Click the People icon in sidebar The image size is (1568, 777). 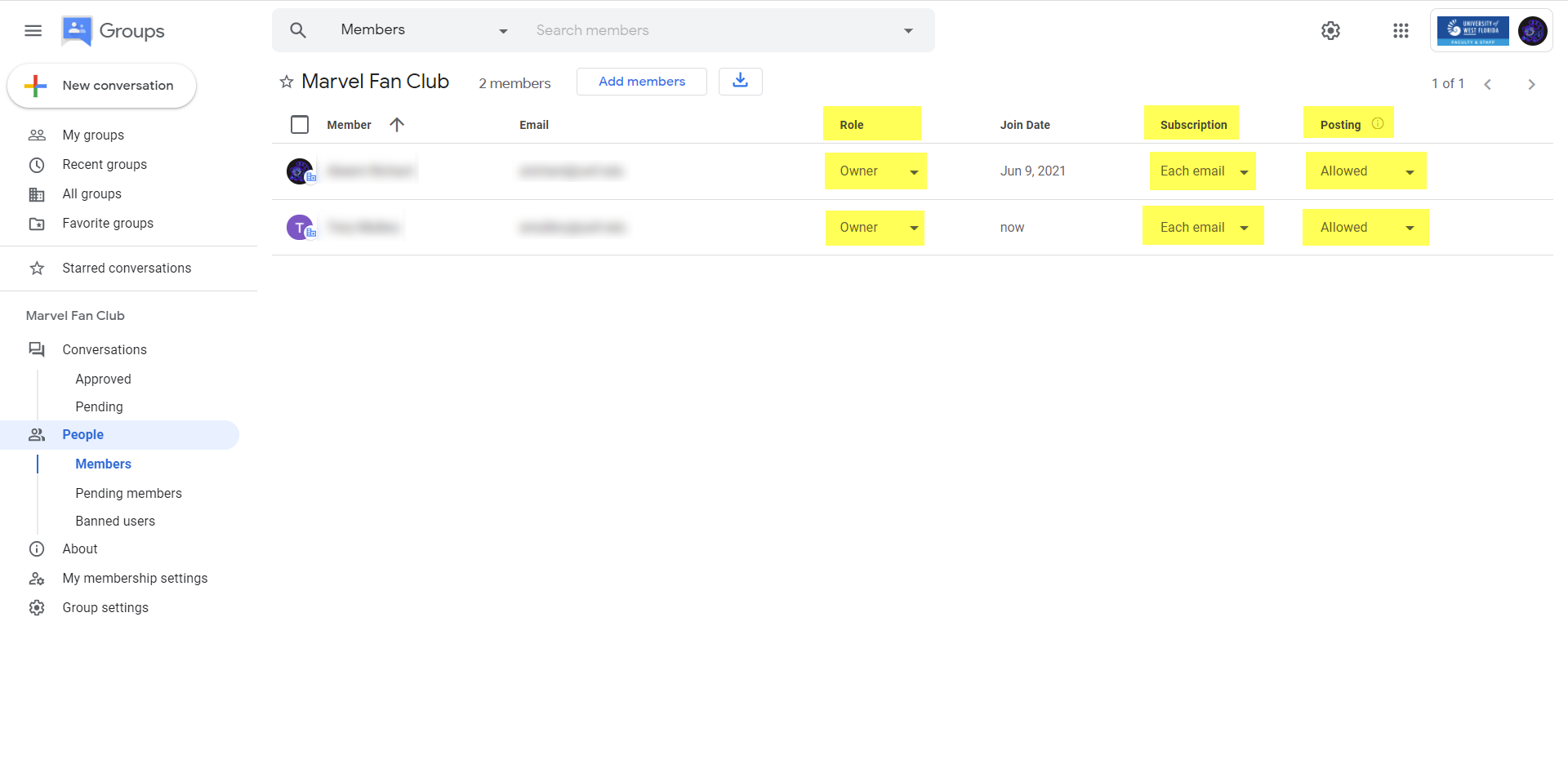coord(37,435)
